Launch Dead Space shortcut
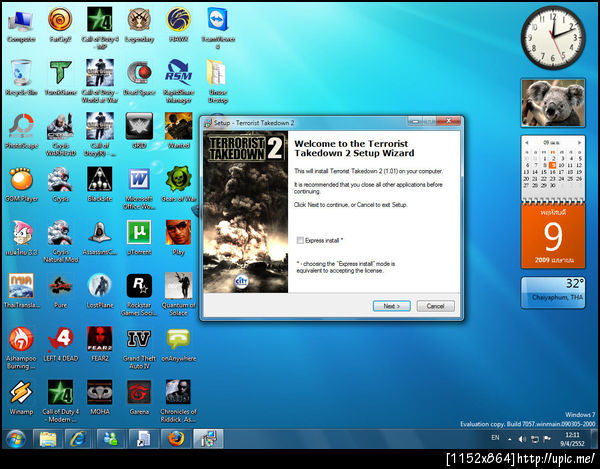The height and width of the screenshot is (469, 600). pyautogui.click(x=139, y=78)
